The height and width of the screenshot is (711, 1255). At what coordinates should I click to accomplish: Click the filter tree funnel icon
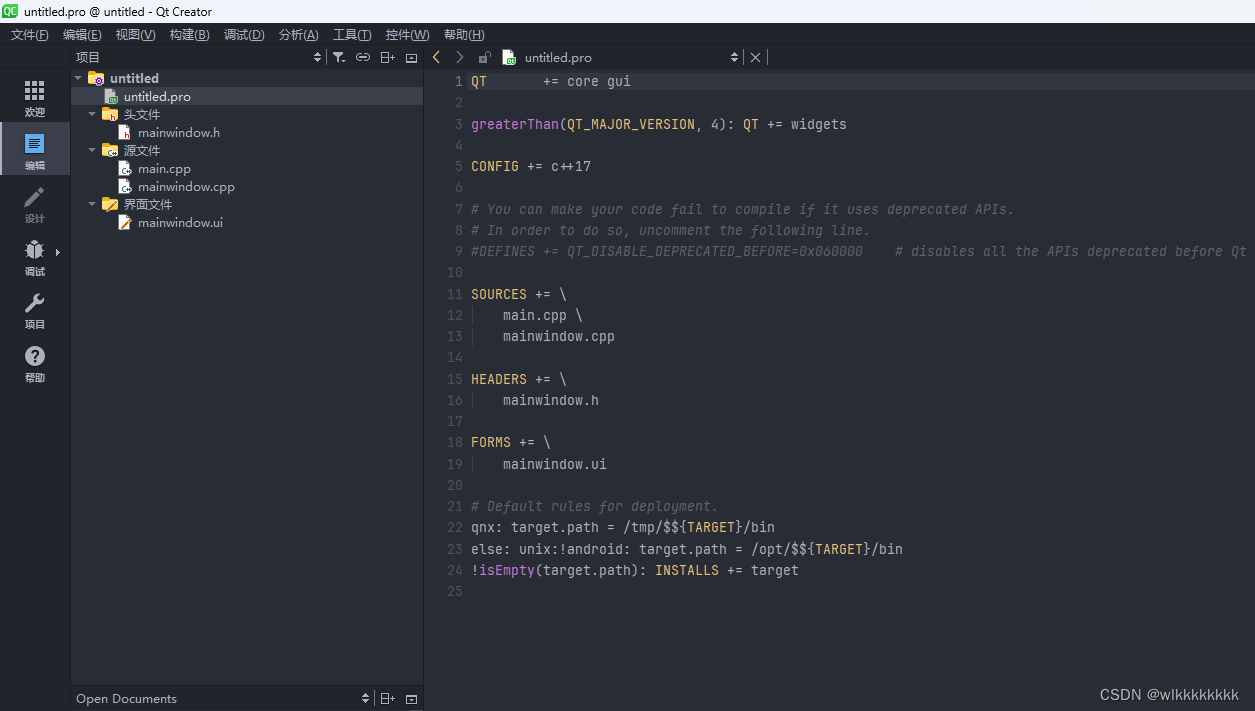pyautogui.click(x=339, y=58)
